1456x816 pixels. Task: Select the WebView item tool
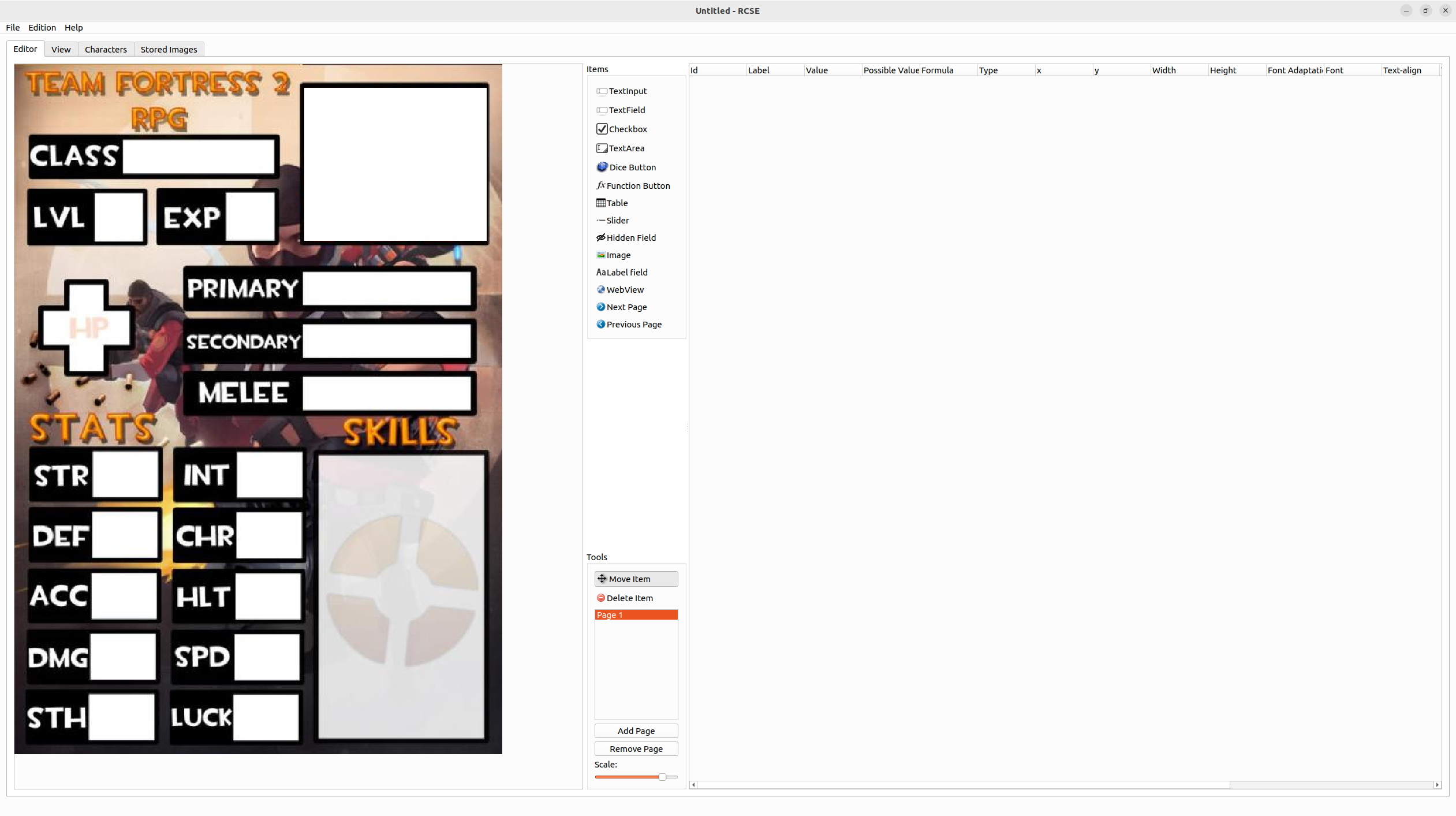(x=625, y=290)
